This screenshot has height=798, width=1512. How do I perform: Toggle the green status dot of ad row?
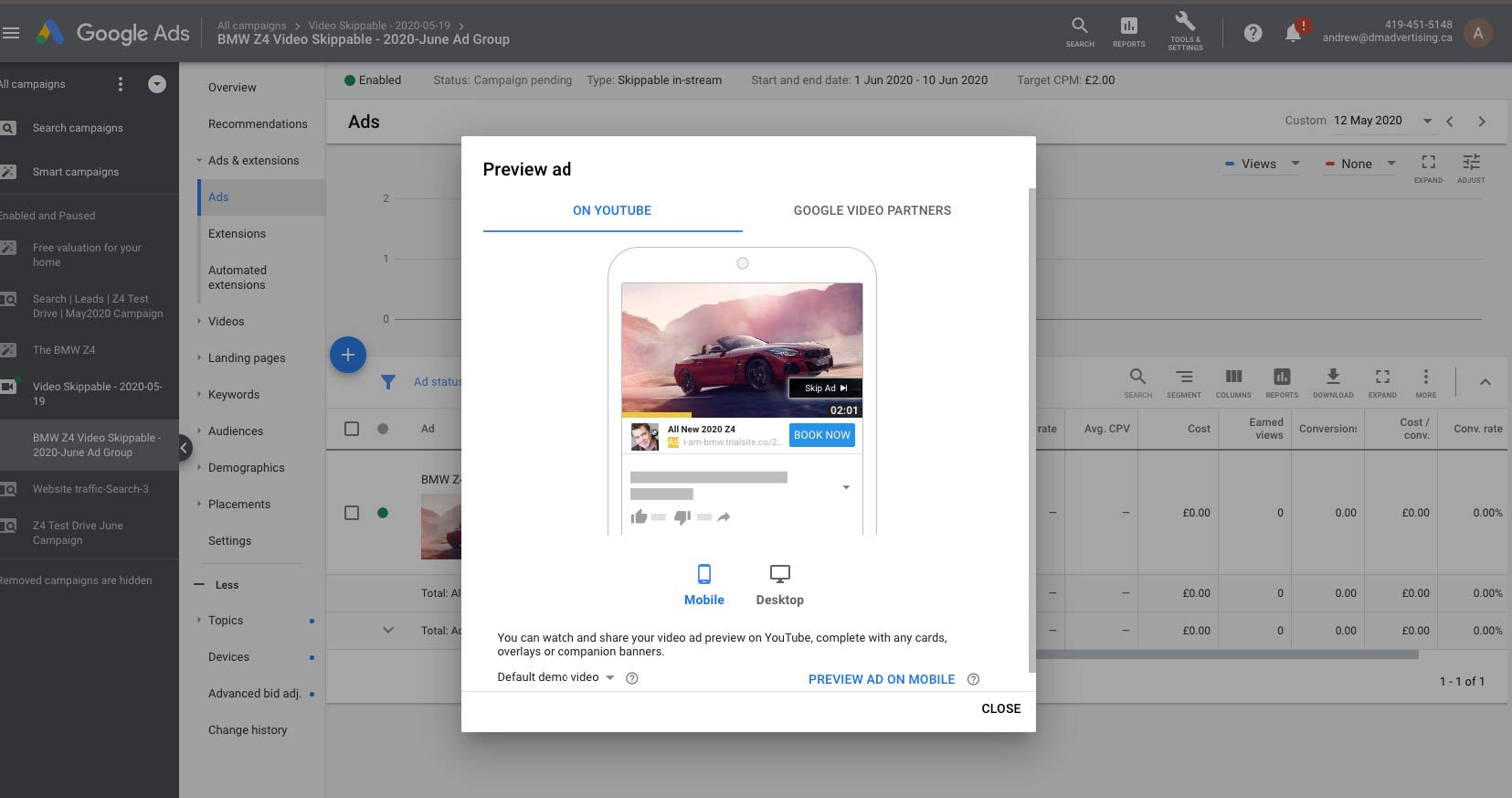coord(383,513)
